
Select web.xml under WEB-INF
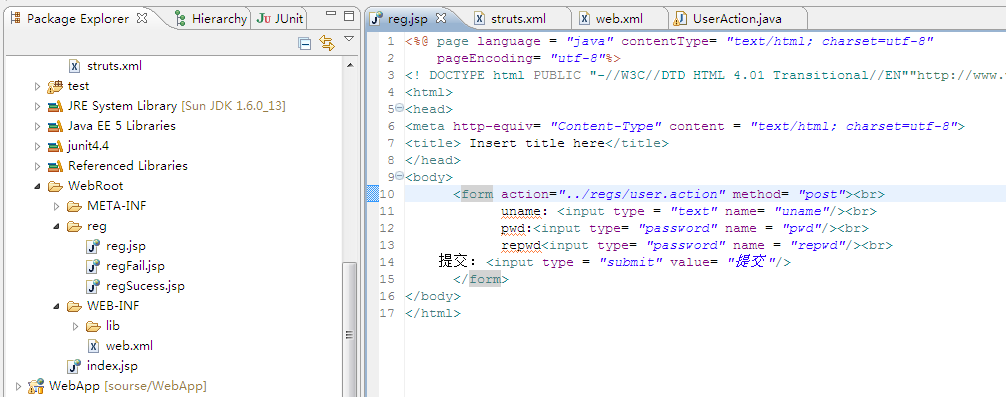tap(129, 346)
